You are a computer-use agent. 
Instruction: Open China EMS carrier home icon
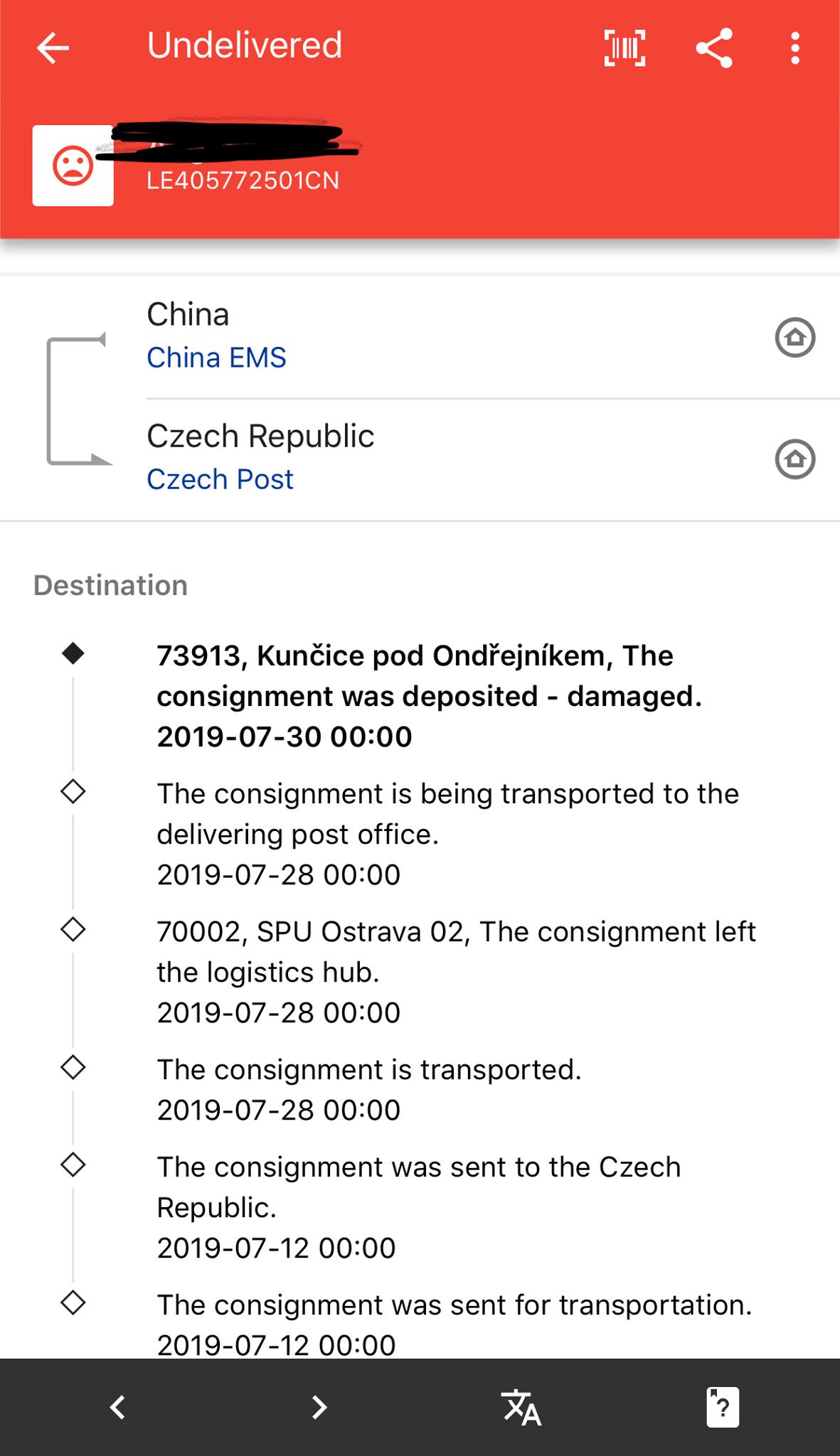pyautogui.click(x=794, y=337)
